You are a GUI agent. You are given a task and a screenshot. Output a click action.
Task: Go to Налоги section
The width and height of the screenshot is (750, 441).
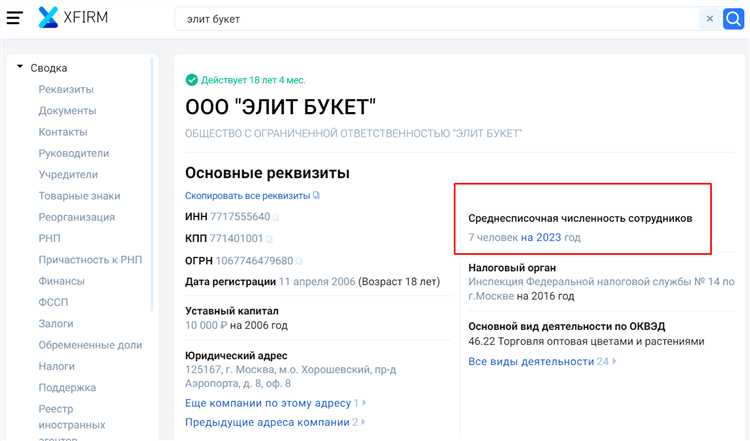point(56,366)
